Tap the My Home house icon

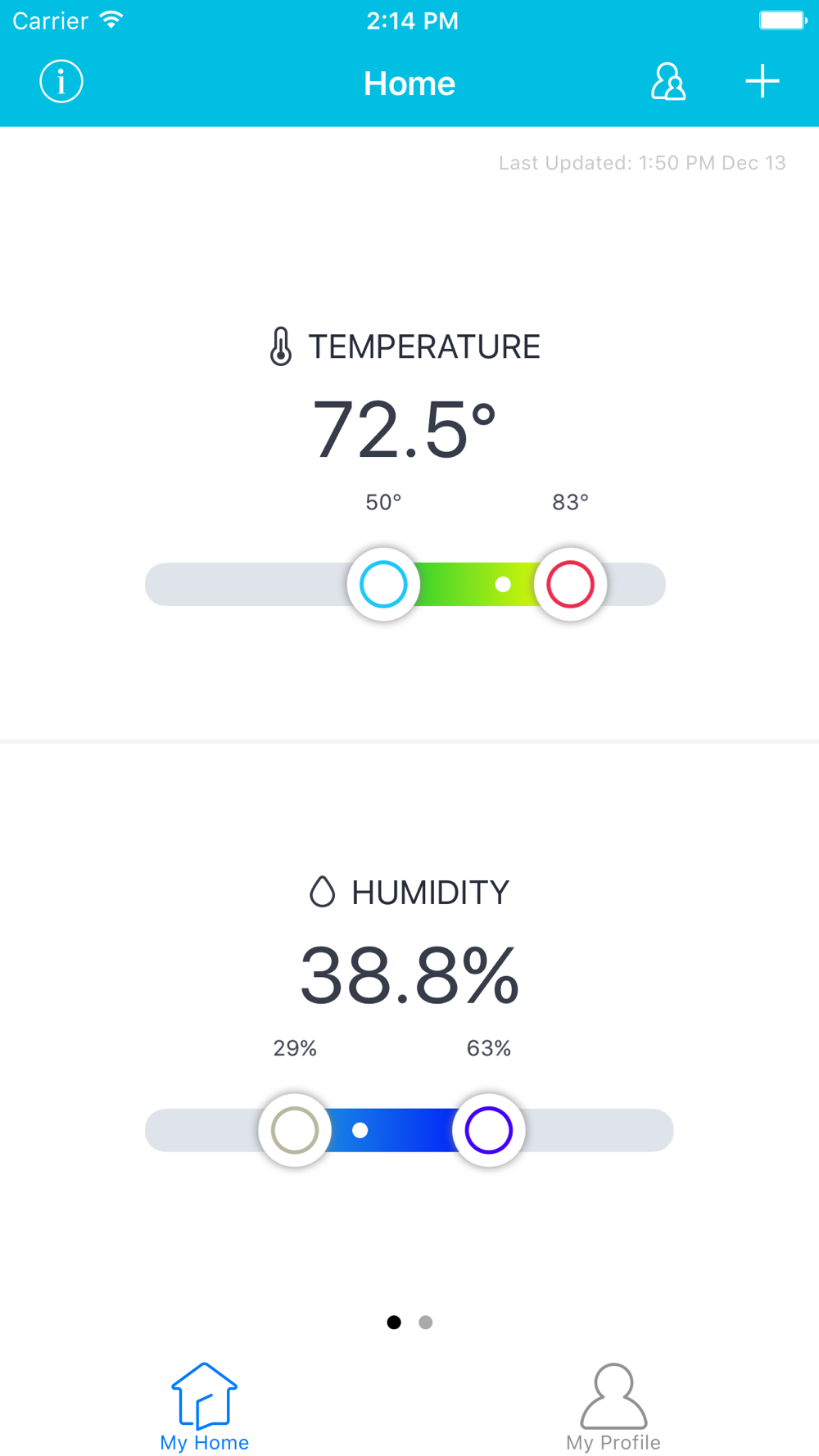click(x=204, y=1395)
